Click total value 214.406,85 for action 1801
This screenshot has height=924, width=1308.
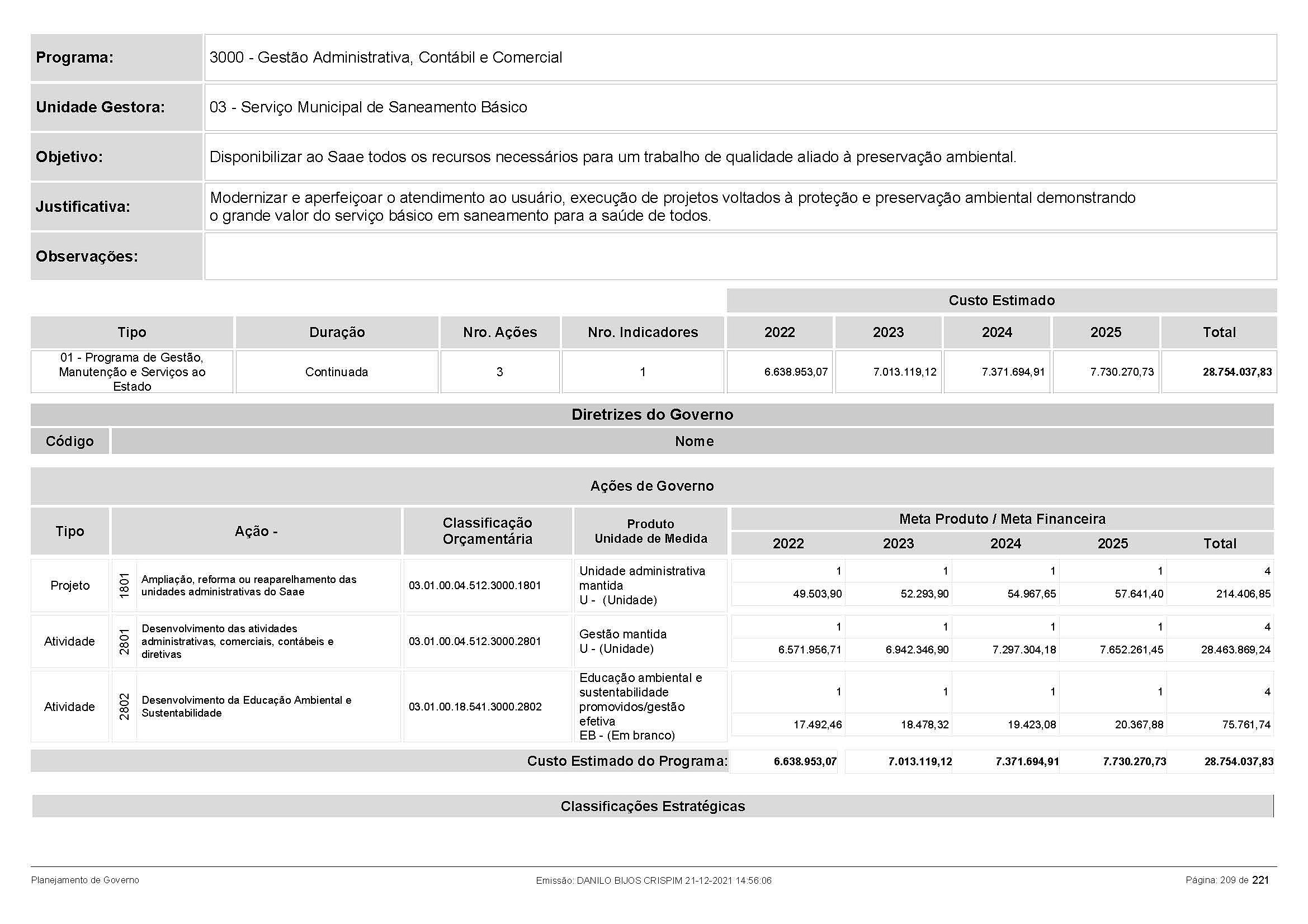pyautogui.click(x=1243, y=594)
